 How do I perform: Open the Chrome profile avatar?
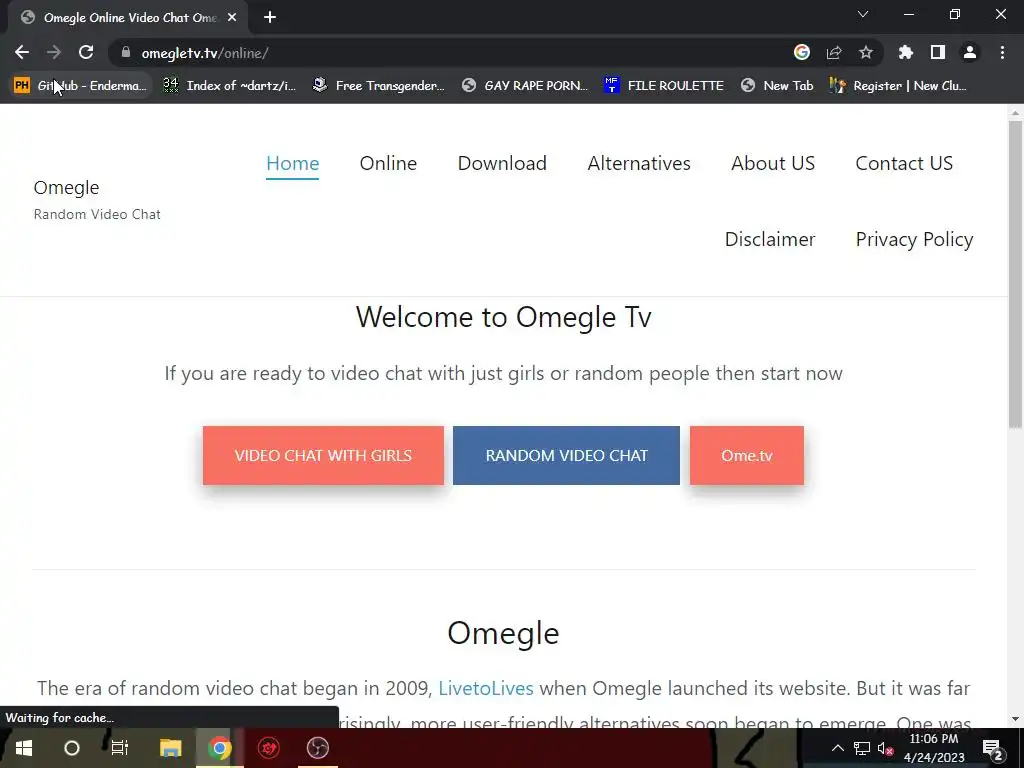click(x=970, y=52)
